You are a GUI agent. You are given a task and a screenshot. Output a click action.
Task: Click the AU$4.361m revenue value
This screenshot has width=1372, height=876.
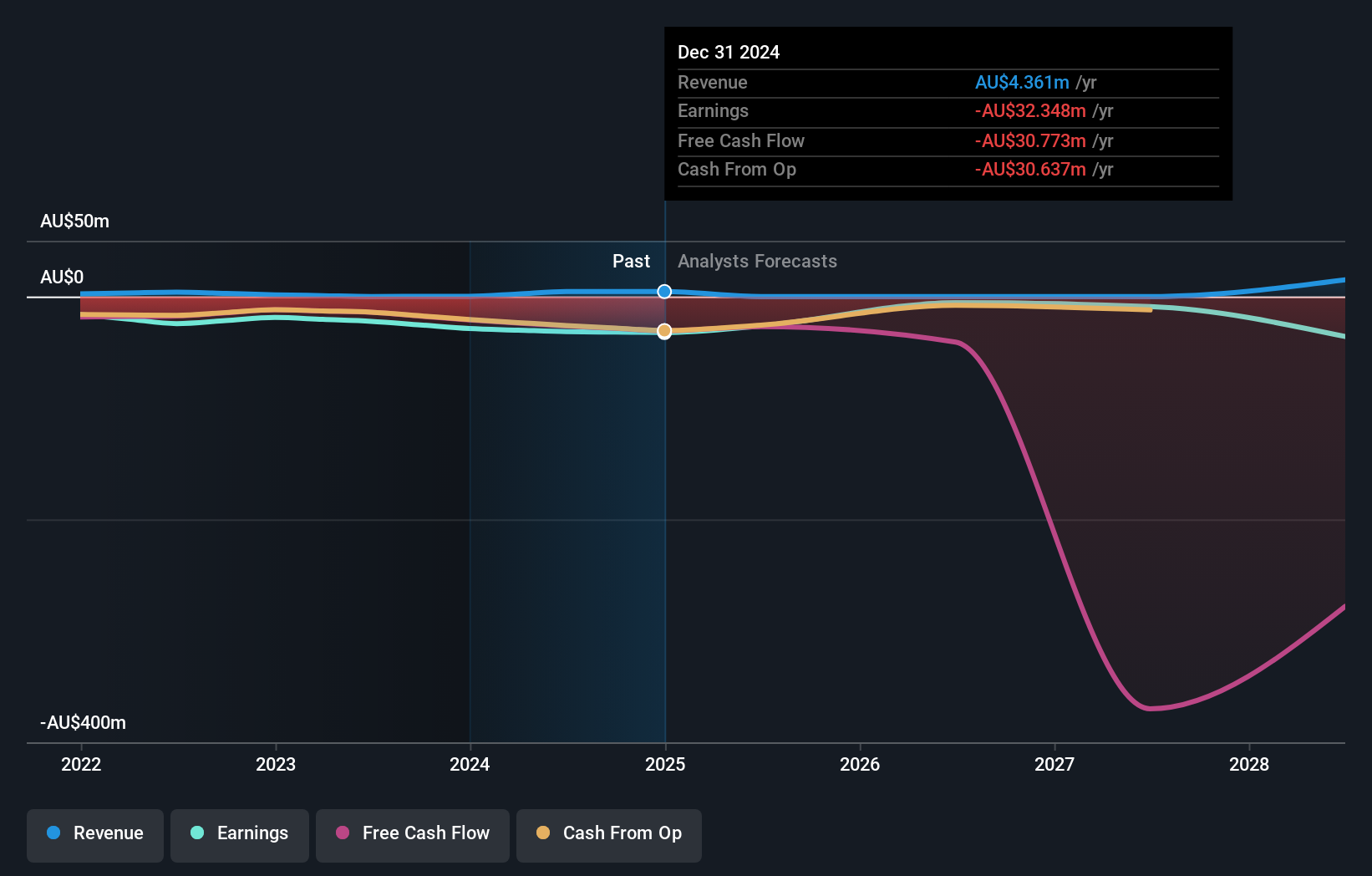(x=1022, y=83)
